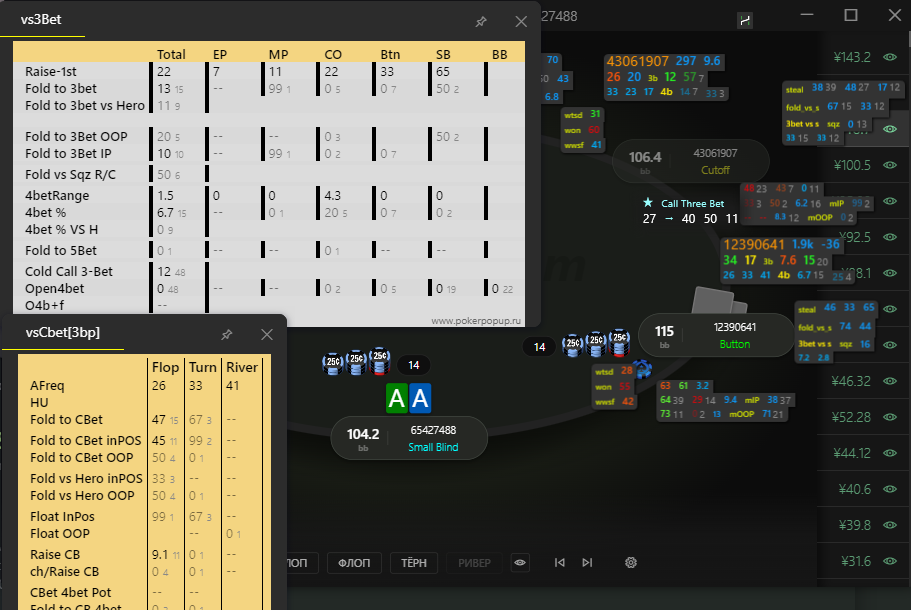
Task: Click the Turn column header in vsCbet[3bp]
Action: pos(203,367)
